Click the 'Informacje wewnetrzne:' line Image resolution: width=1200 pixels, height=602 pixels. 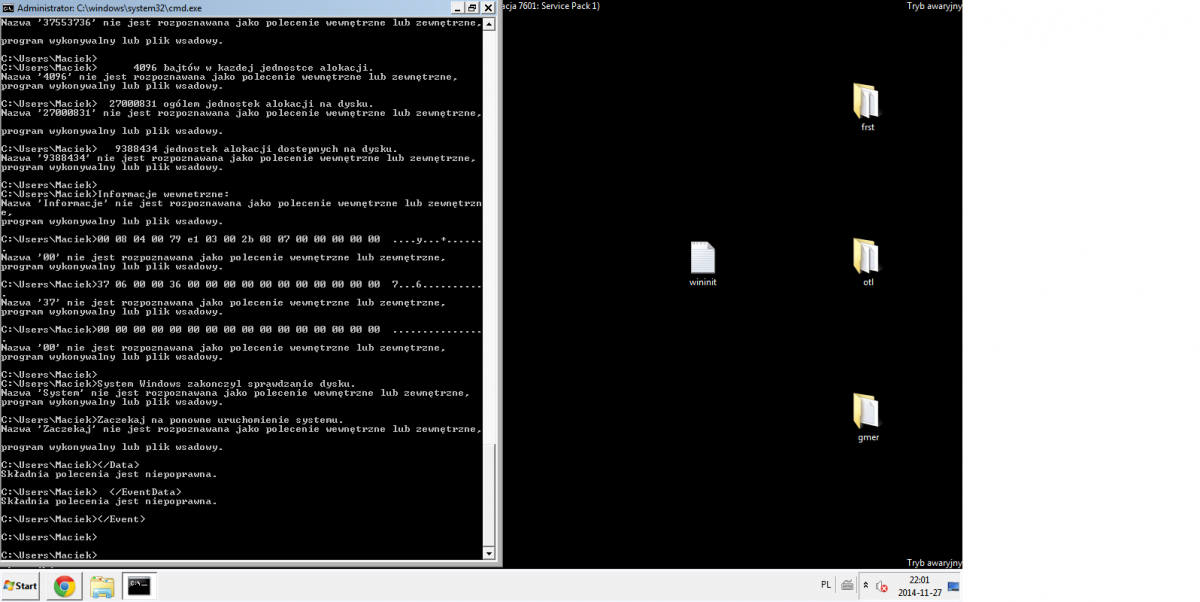[x=115, y=194]
